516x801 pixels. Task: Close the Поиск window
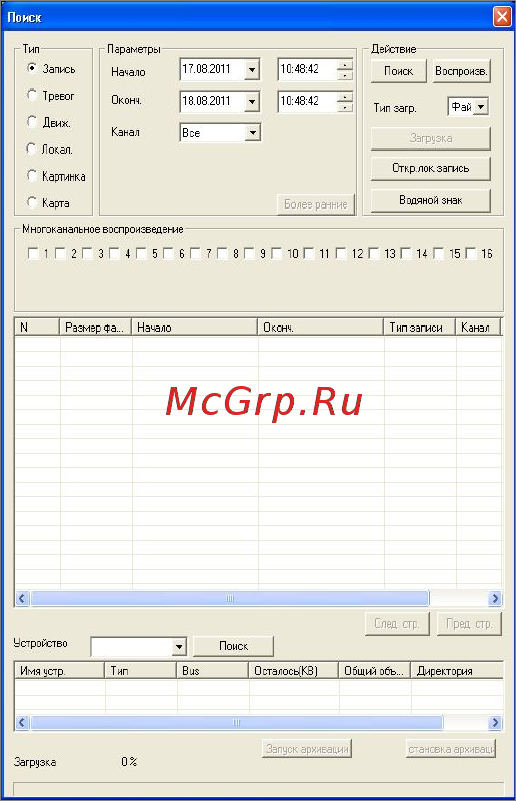tap(502, 17)
